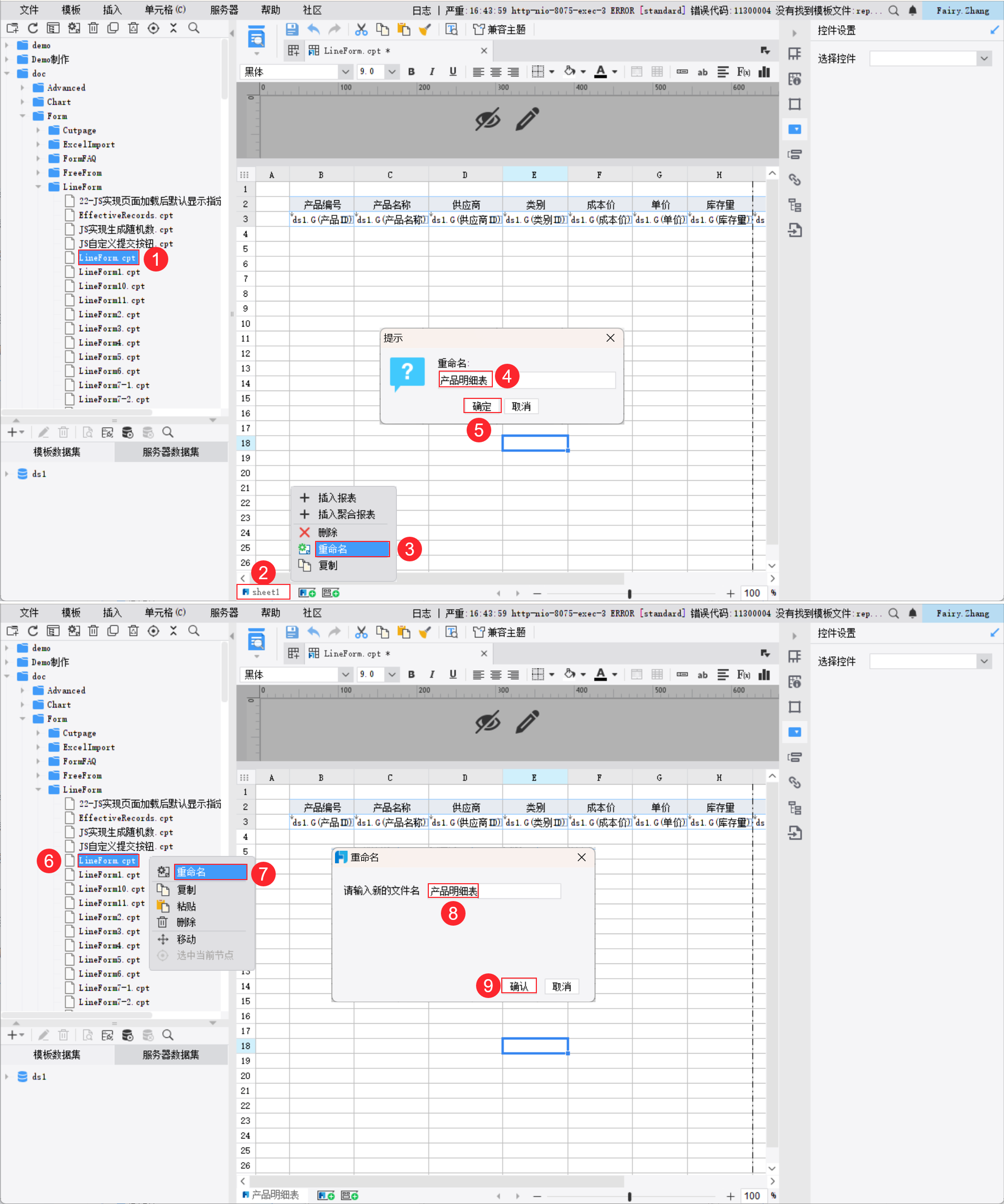Toggle italic in the lower screenshot toolbar
This screenshot has width=1004, height=1204.
pos(432,674)
